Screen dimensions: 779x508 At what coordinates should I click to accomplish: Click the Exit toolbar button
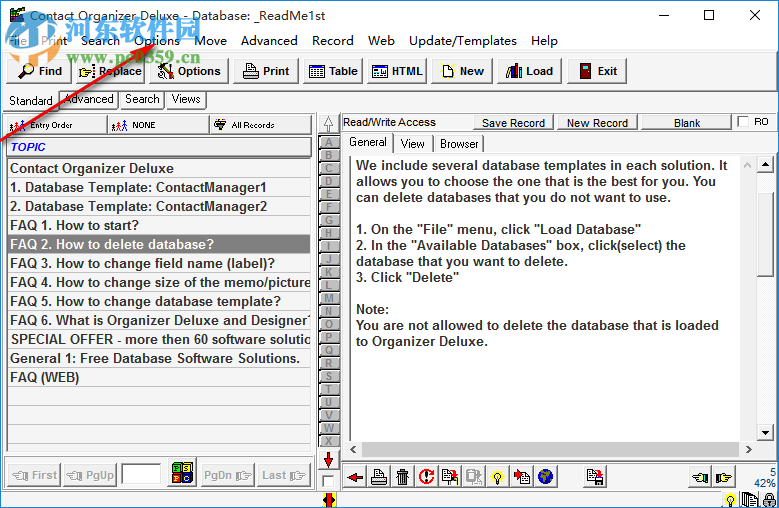pyautogui.click(x=597, y=71)
